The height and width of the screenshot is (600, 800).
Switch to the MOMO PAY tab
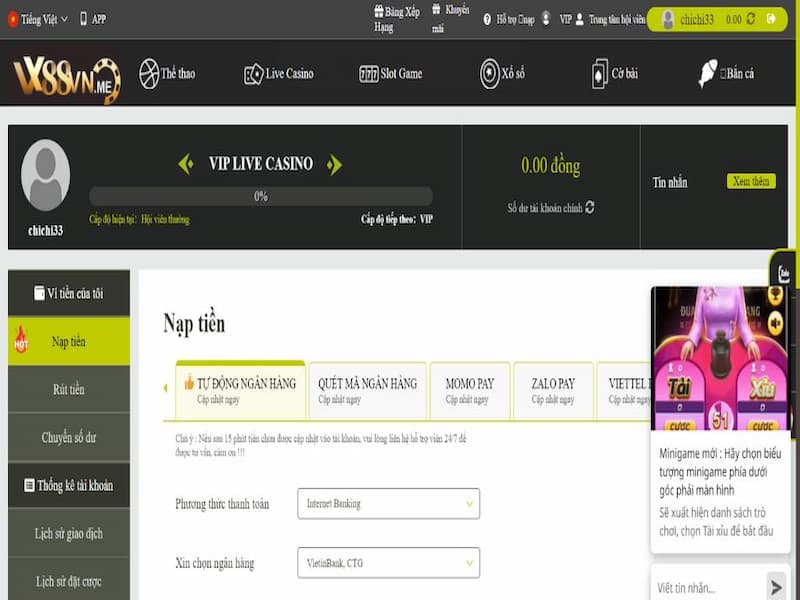(x=467, y=388)
